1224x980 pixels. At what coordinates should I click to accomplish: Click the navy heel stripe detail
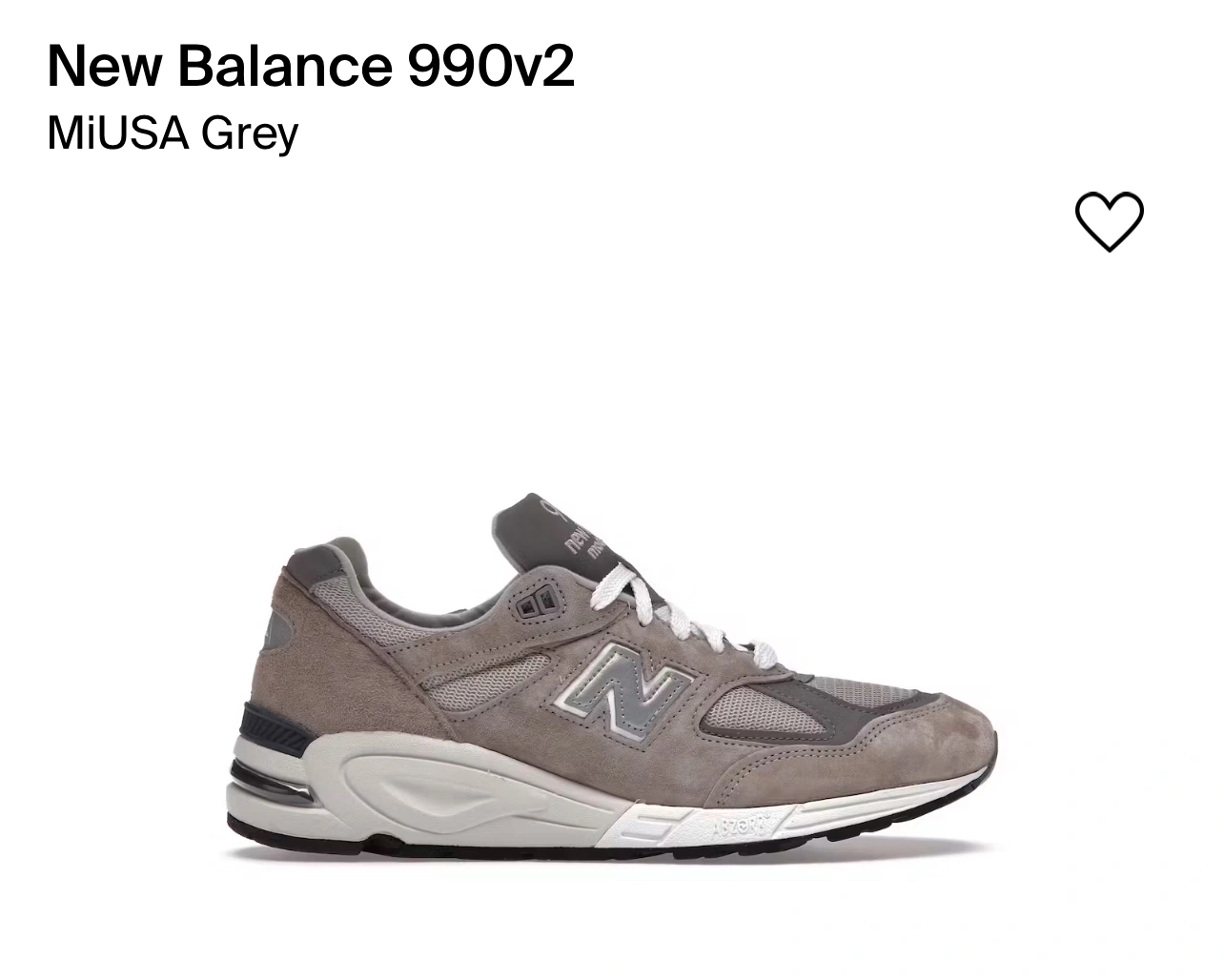pyautogui.click(x=277, y=727)
